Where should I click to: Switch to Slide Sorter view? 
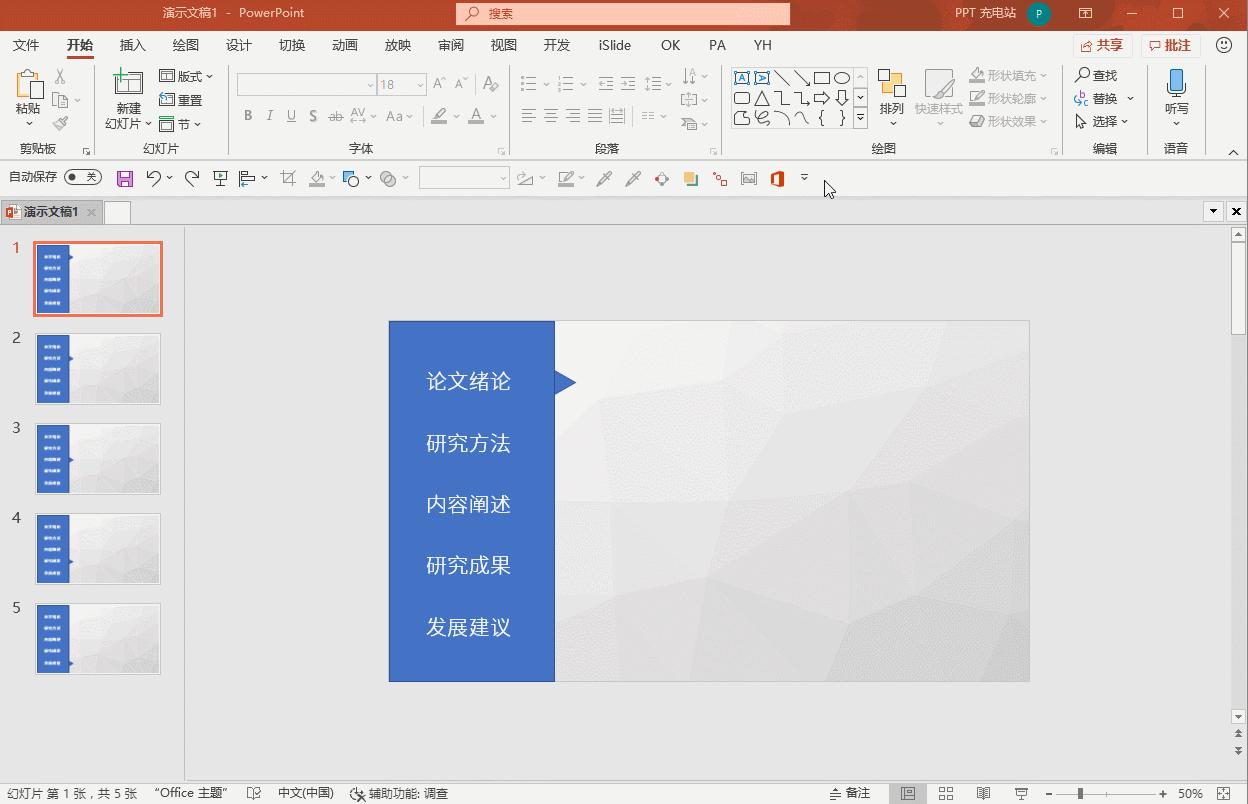(945, 793)
